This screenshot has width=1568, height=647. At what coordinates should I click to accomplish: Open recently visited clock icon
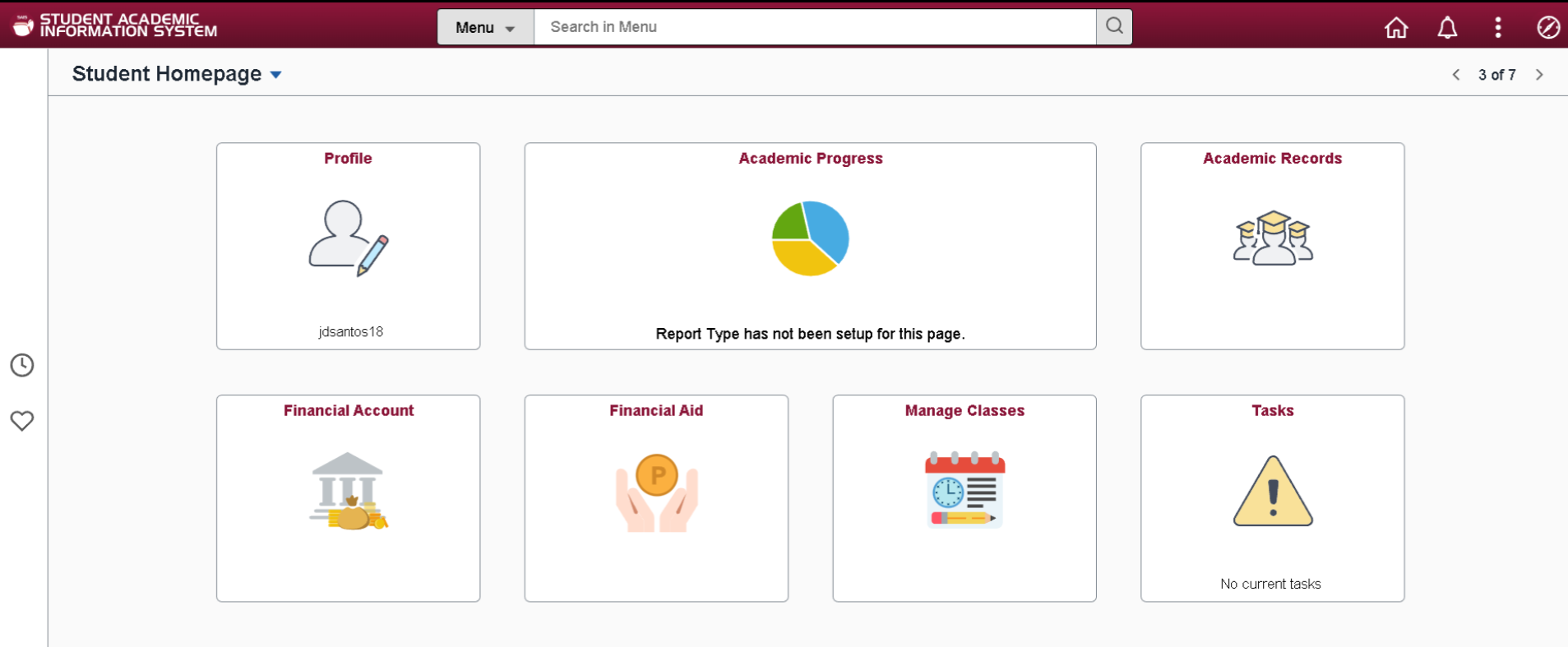(x=22, y=365)
